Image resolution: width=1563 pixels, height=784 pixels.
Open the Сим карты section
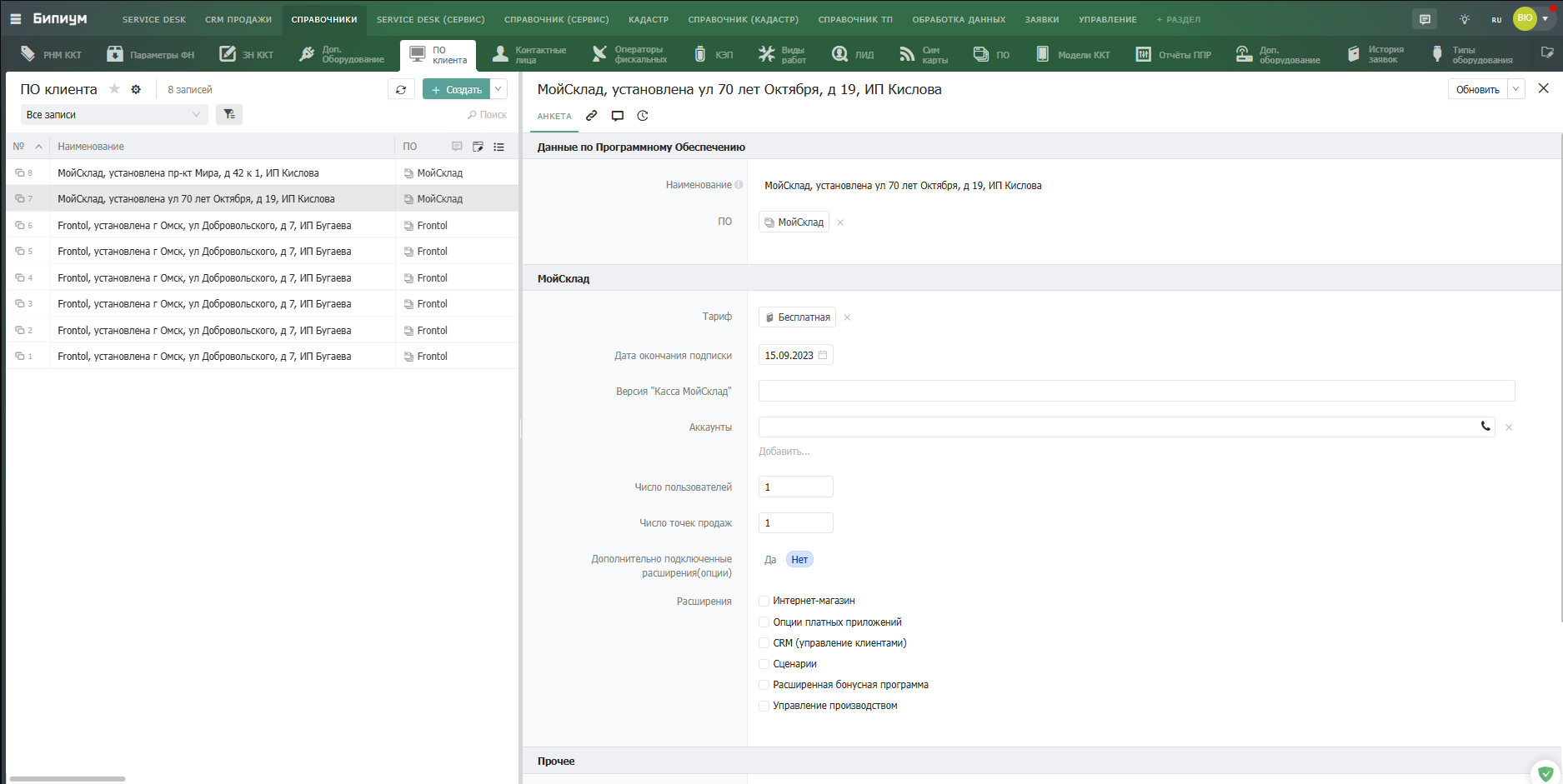(x=924, y=54)
